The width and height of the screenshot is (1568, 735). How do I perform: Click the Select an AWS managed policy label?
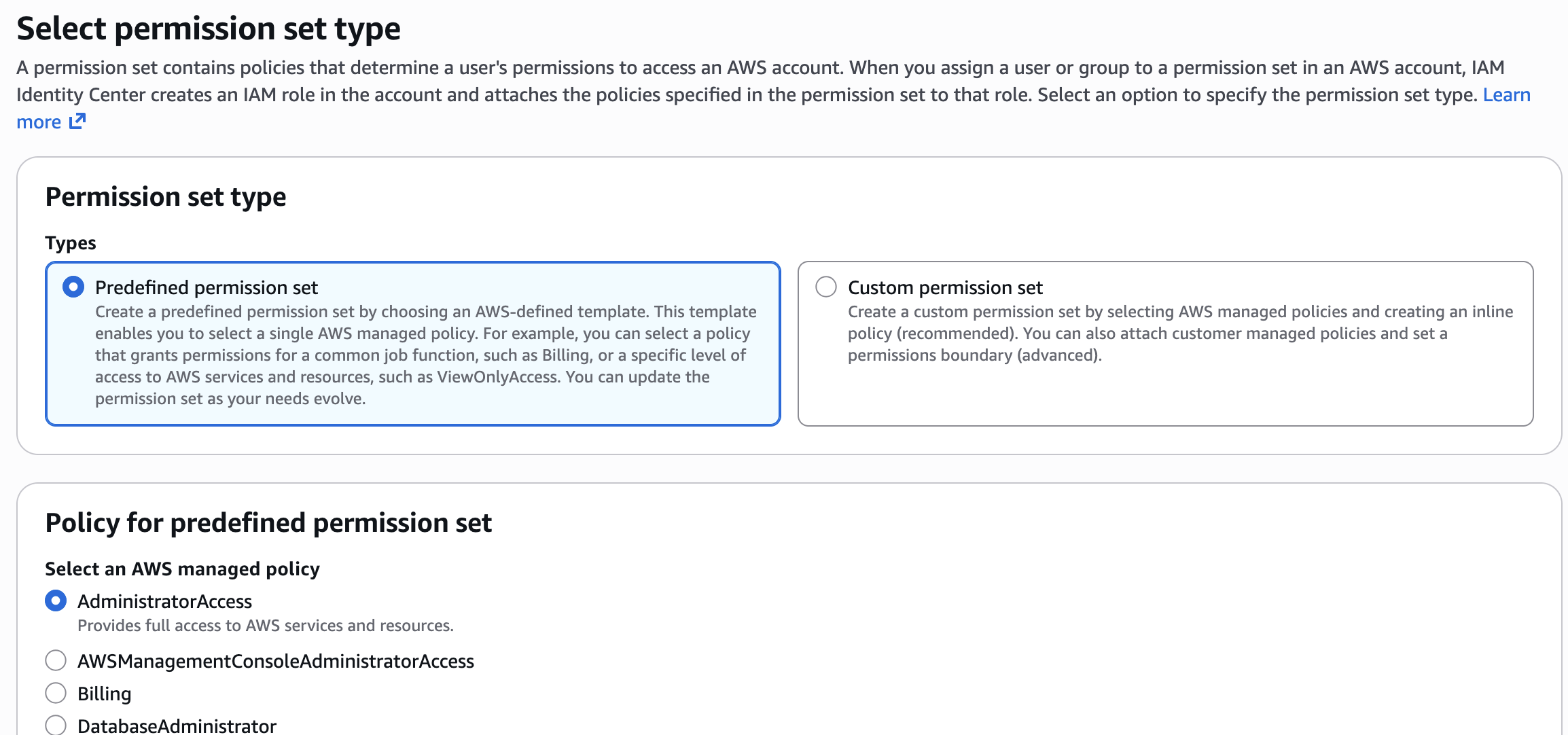pyautogui.click(x=182, y=569)
